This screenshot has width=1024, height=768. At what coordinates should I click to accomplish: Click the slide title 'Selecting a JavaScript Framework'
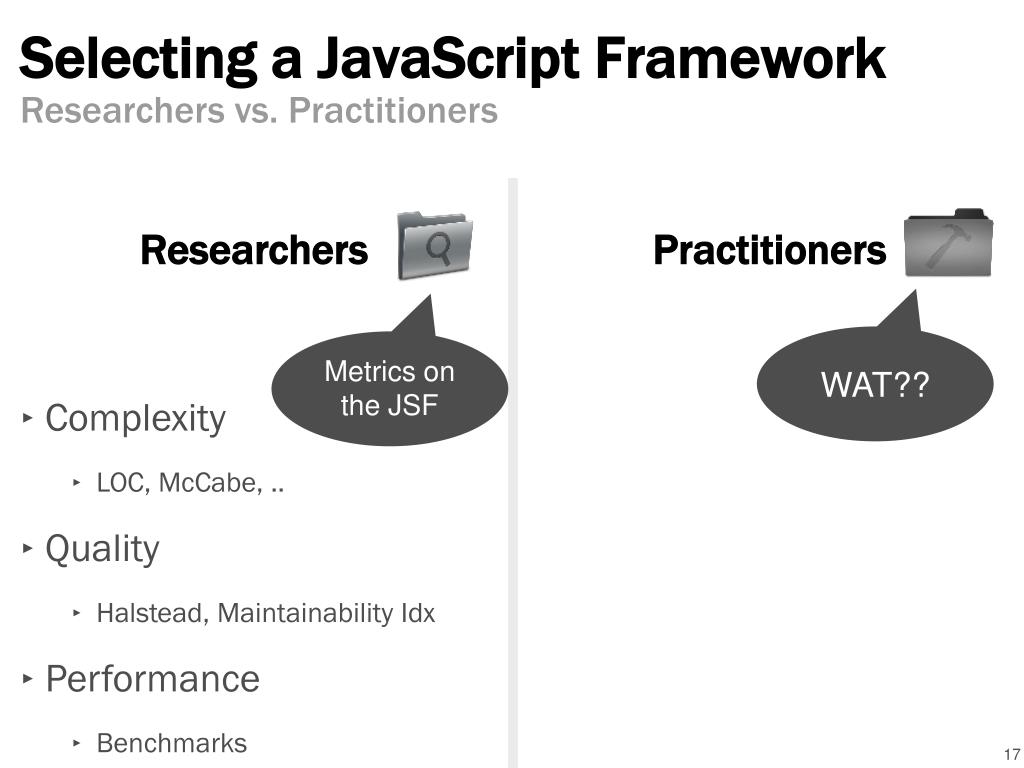coord(452,59)
